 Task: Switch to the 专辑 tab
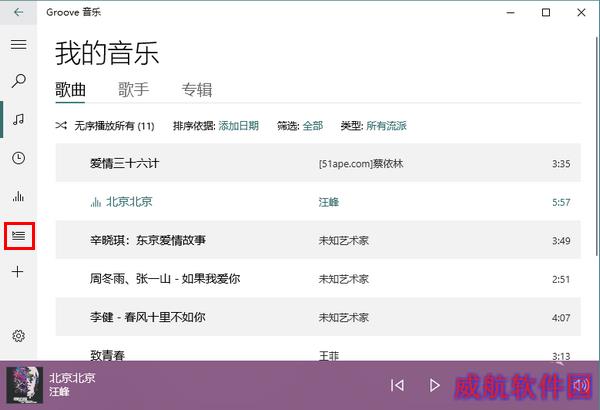point(197,90)
